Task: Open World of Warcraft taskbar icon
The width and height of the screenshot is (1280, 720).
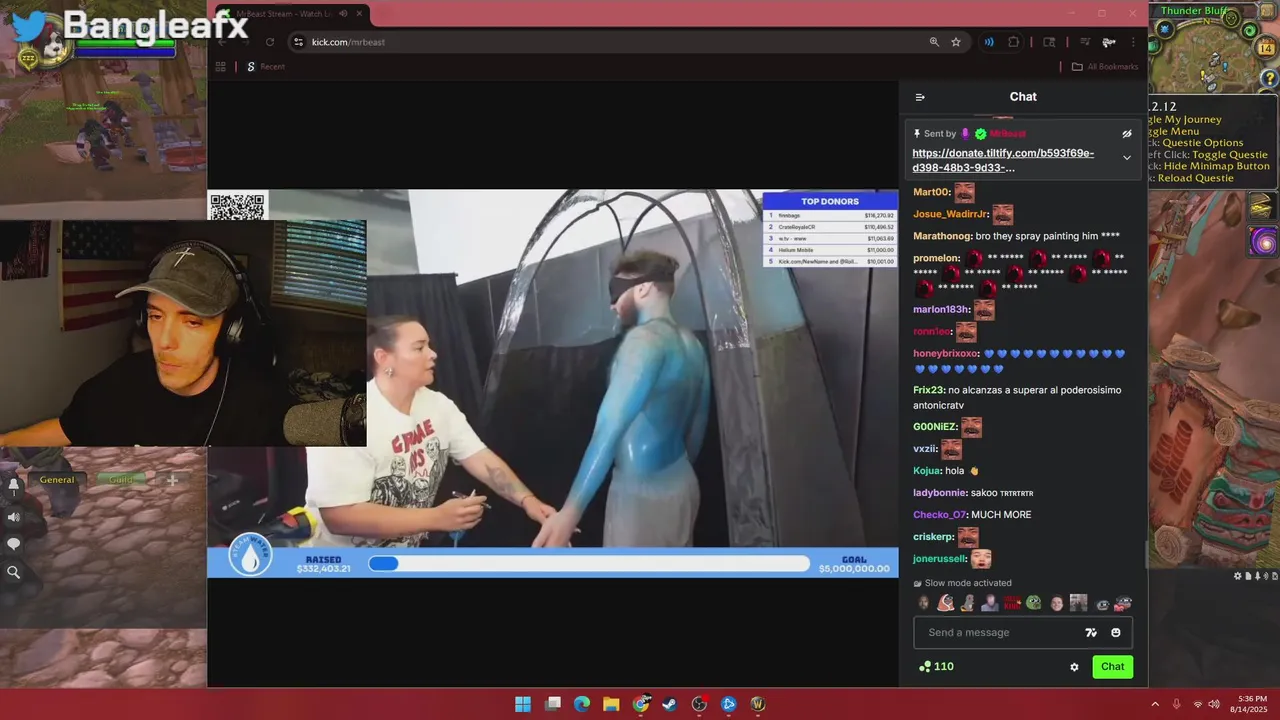Action: pos(758,704)
